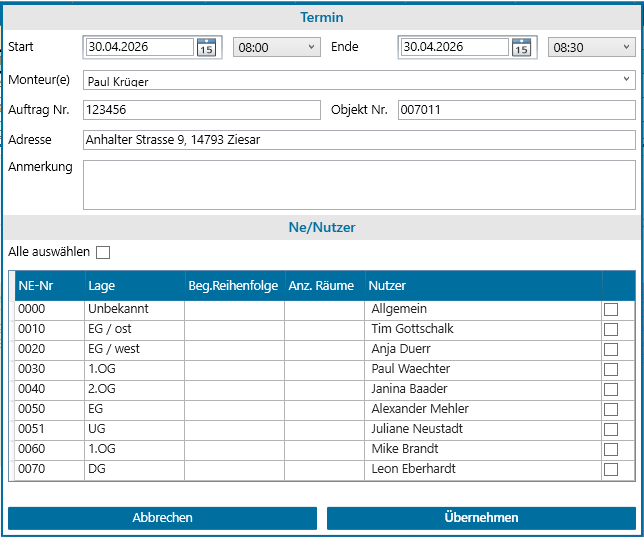Click the Abbrechen button

(162, 518)
